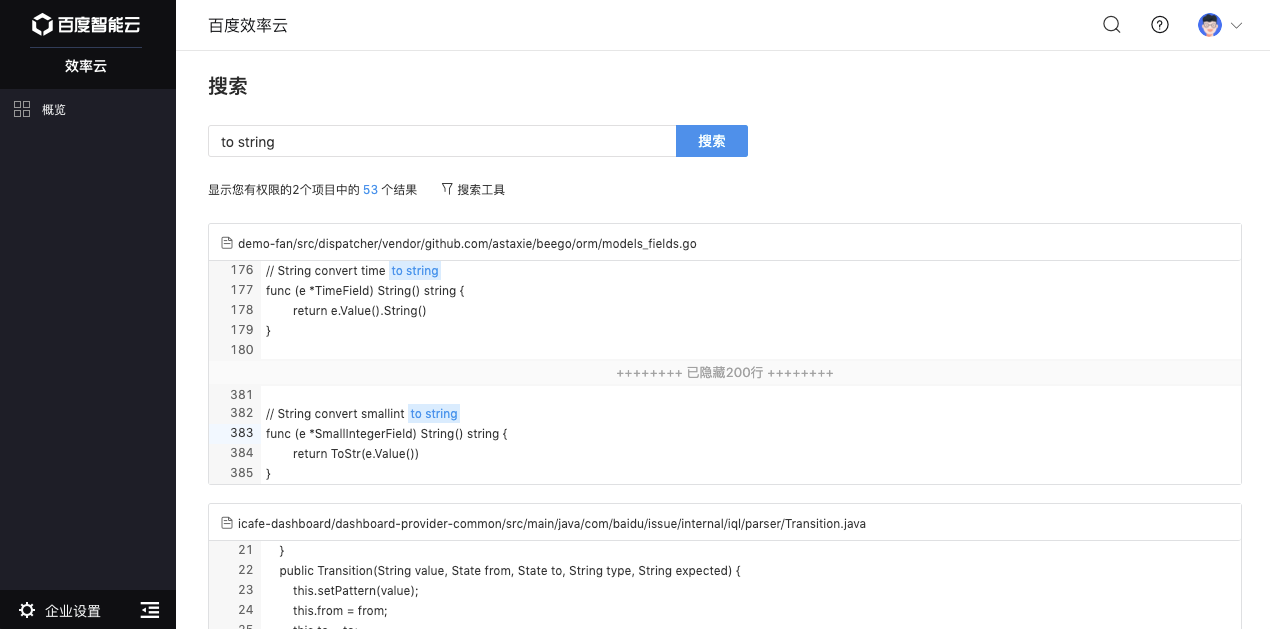This screenshot has height=629, width=1270.
Task: Click the file icon next to Transition.java
Action: click(226, 523)
